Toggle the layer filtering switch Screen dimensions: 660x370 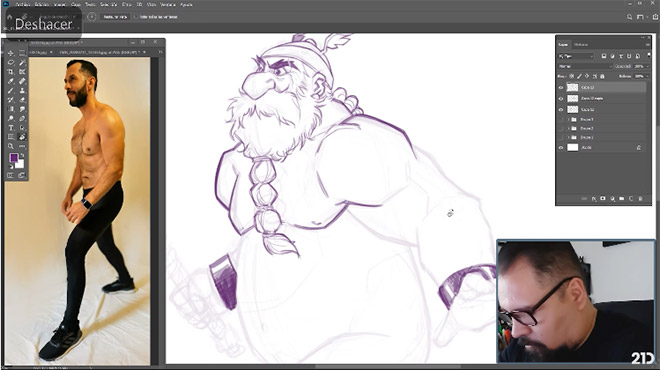click(x=649, y=56)
